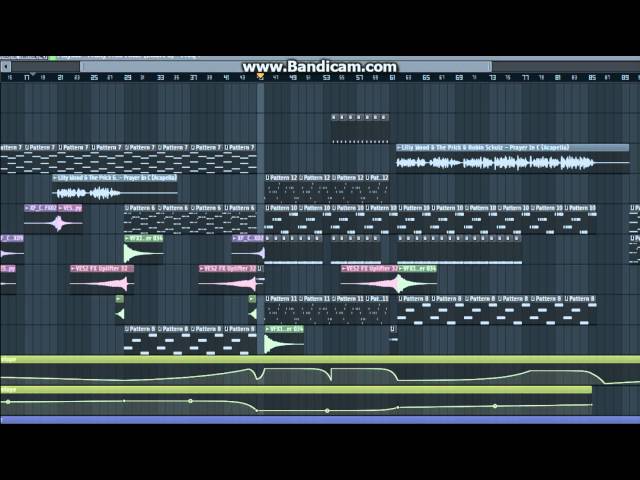Click the scrollbar track right of the thumb

pos(566,67)
